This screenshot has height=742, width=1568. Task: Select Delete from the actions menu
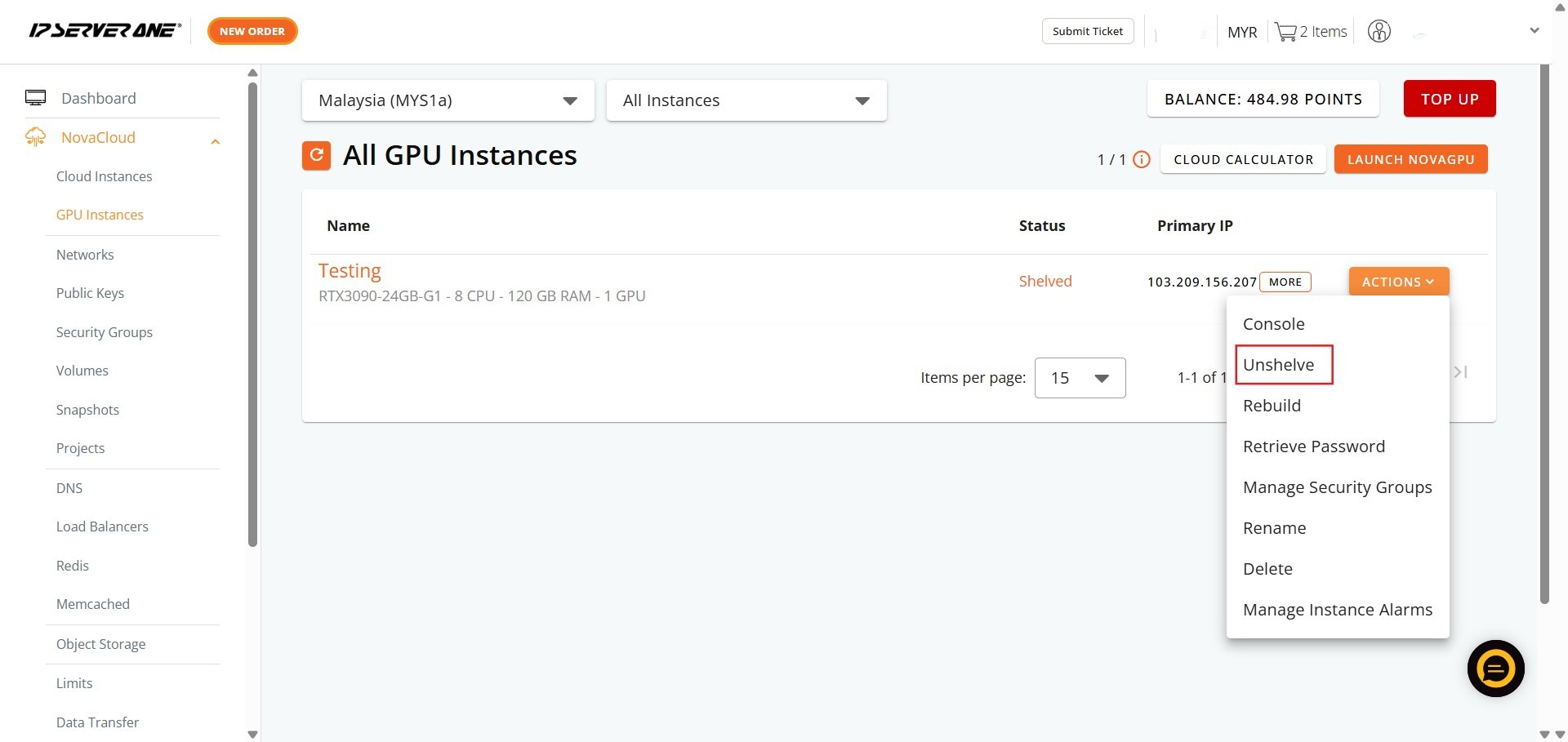tap(1267, 569)
